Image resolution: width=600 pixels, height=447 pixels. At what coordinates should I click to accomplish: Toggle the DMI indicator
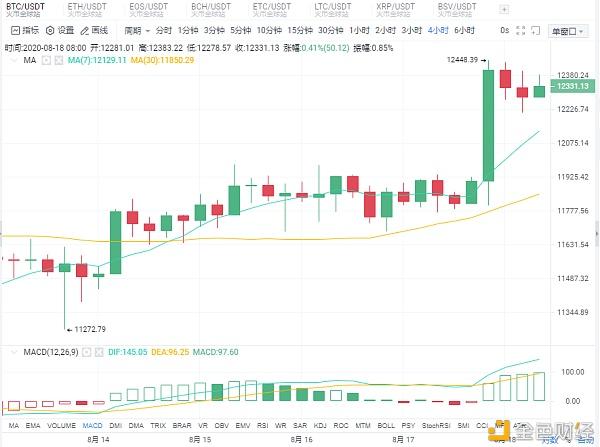point(116,426)
